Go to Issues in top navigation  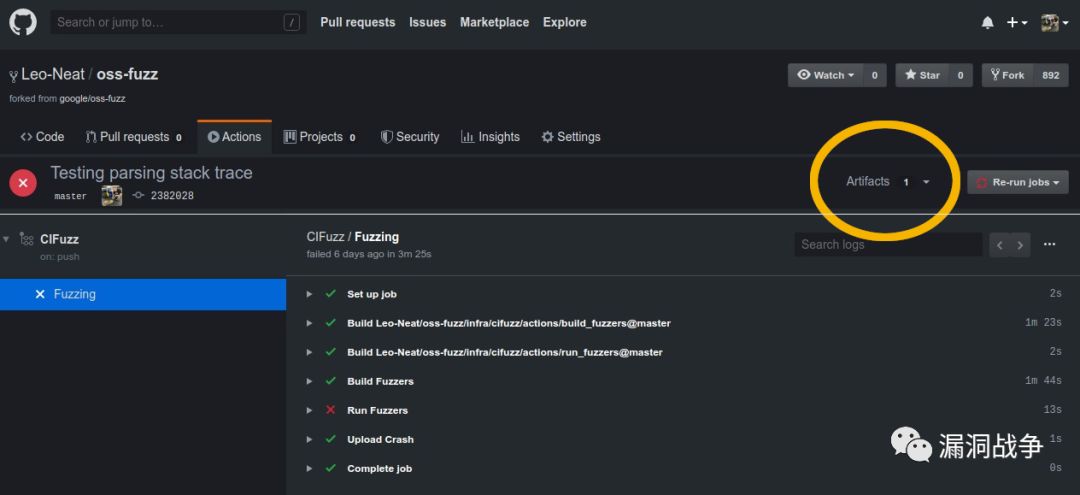[x=427, y=22]
